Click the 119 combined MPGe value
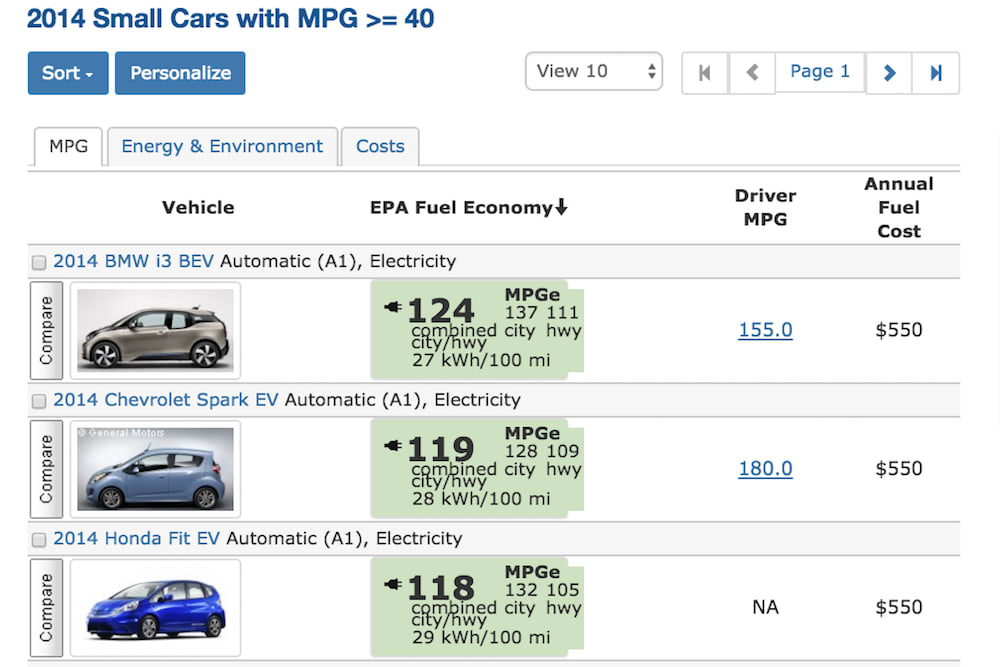 441,449
